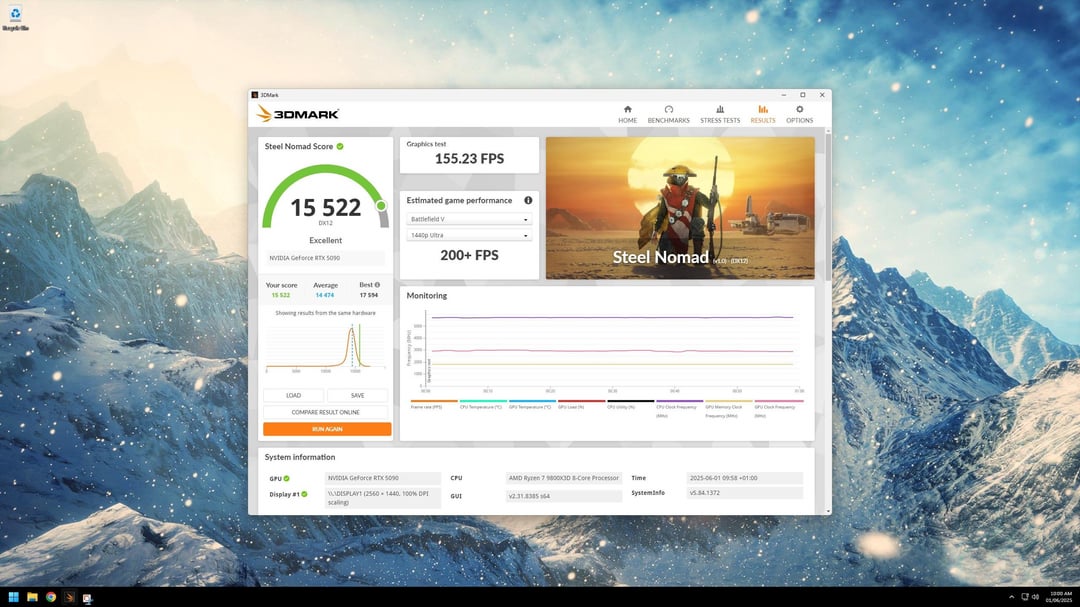Click the NVIDIA GeForce RTX 5090 GPU field

coord(383,477)
